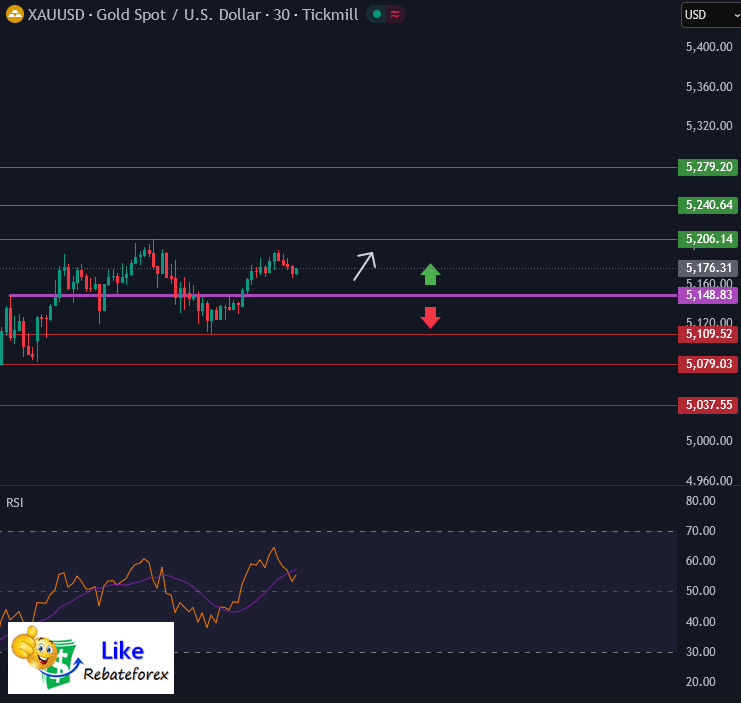Click the RSI indicator label

point(15,503)
